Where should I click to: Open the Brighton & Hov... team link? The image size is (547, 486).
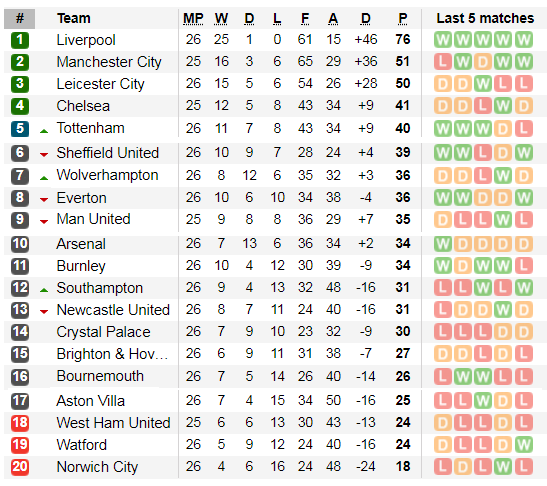(x=112, y=354)
